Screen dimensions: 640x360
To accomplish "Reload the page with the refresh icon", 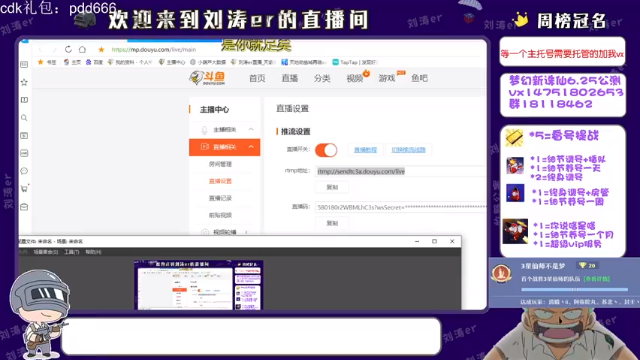I will [68, 49].
